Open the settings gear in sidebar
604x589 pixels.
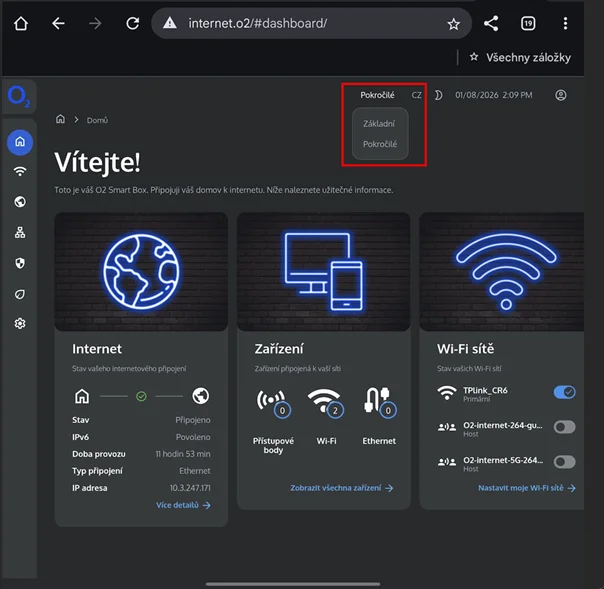pos(20,324)
